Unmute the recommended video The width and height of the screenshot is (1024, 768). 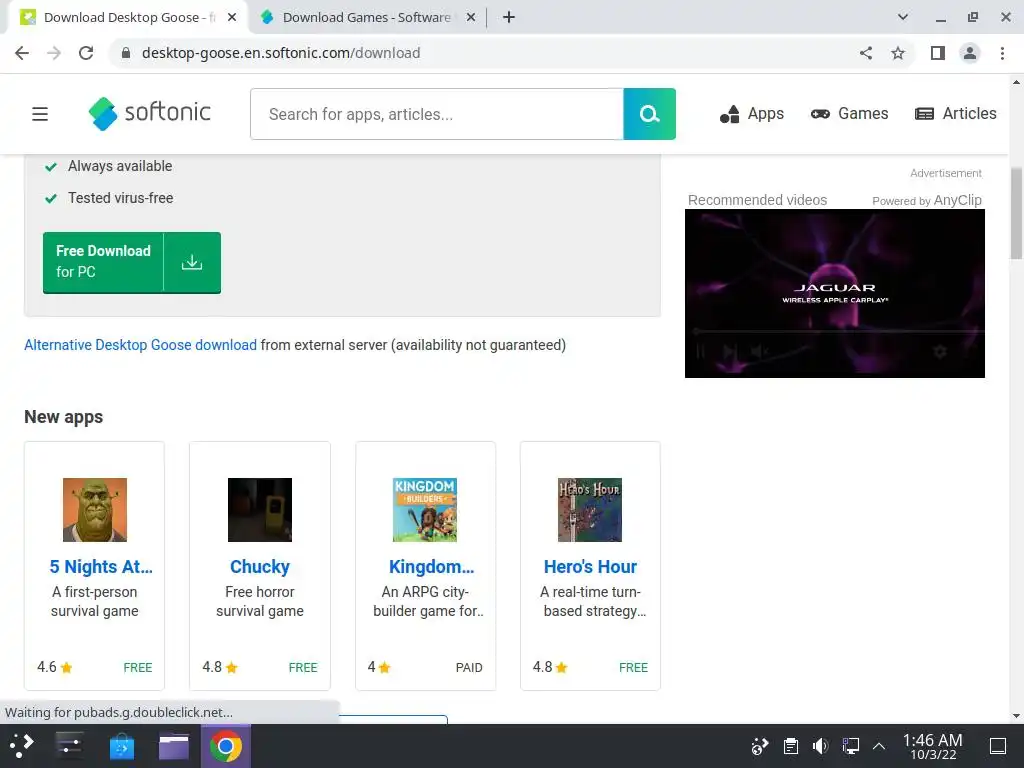tap(759, 352)
